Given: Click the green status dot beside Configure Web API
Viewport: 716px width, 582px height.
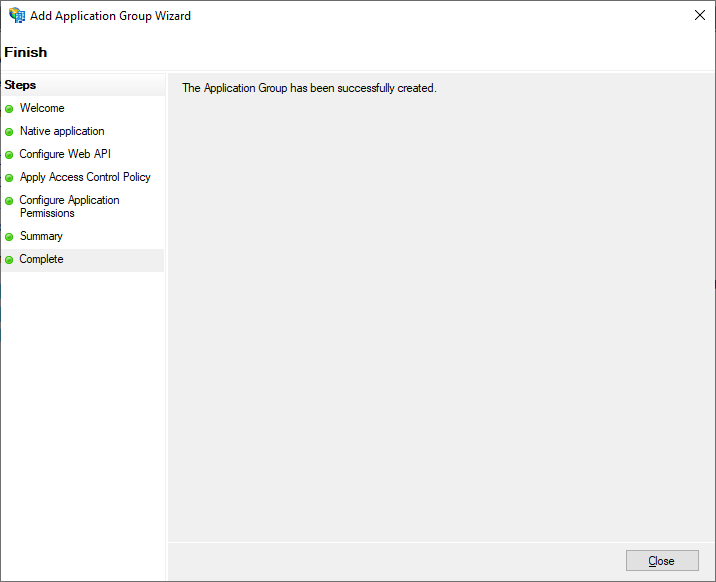Looking at the screenshot, I should (9, 155).
